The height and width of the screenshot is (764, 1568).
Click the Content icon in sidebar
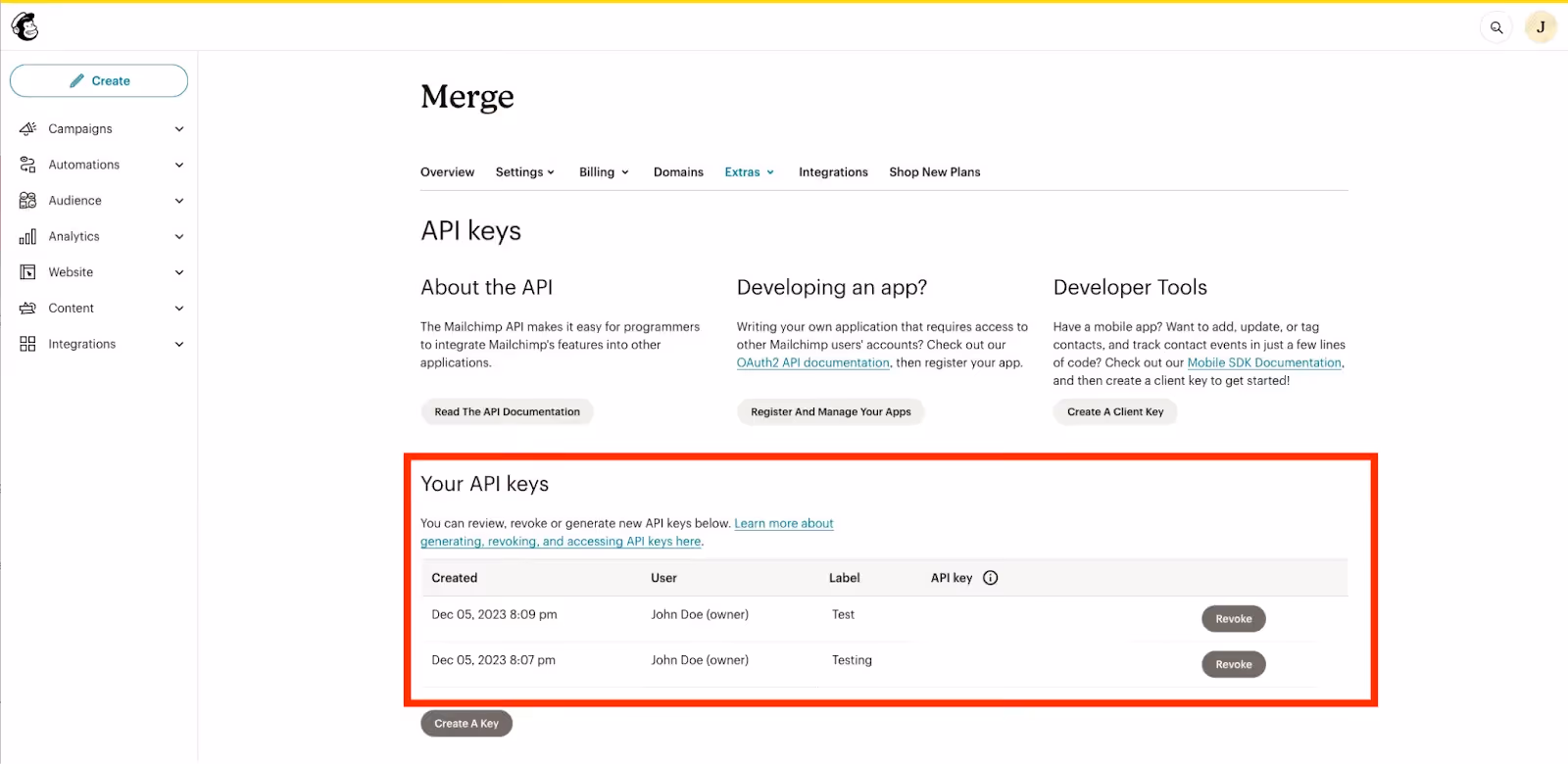click(x=27, y=308)
